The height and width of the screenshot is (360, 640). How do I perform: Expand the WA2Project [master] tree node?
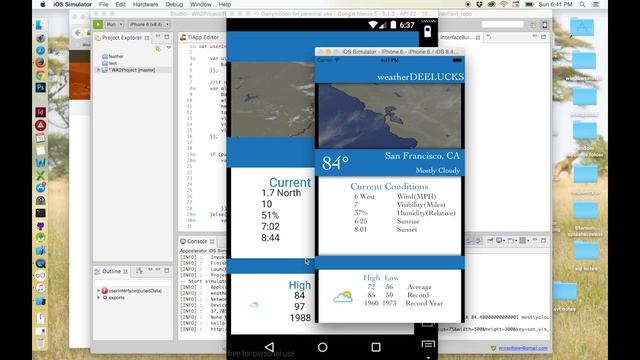coord(98,70)
